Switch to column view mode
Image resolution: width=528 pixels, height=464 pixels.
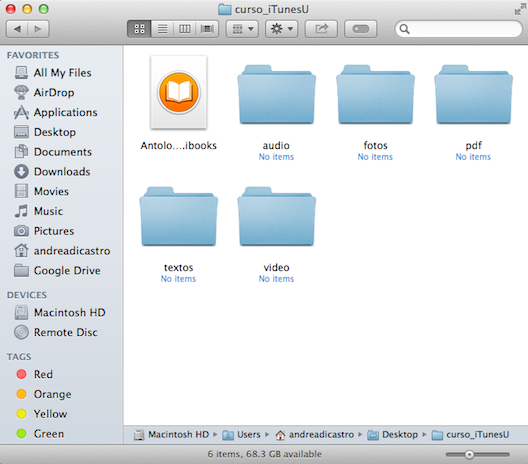coord(185,29)
